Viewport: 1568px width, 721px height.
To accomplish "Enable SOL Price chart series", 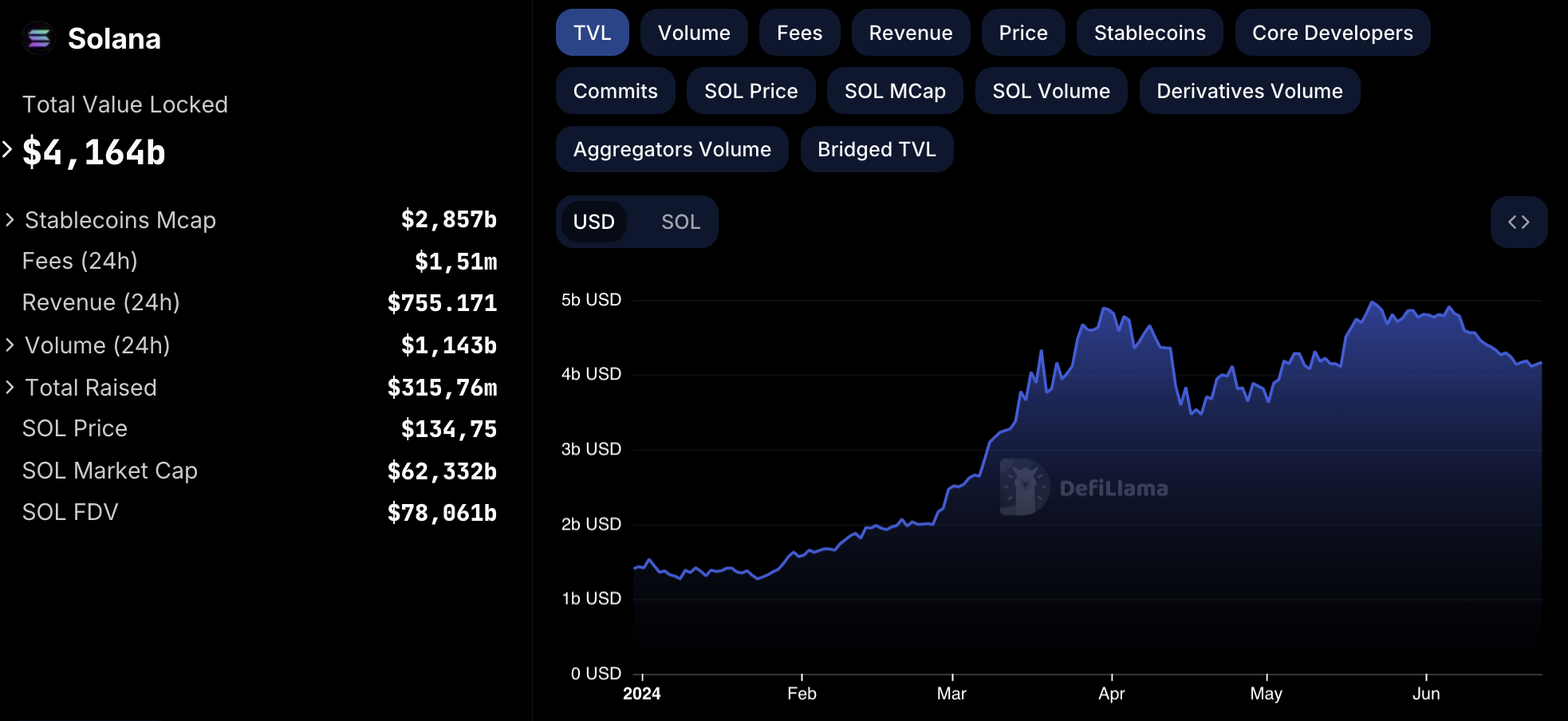I will pos(751,91).
